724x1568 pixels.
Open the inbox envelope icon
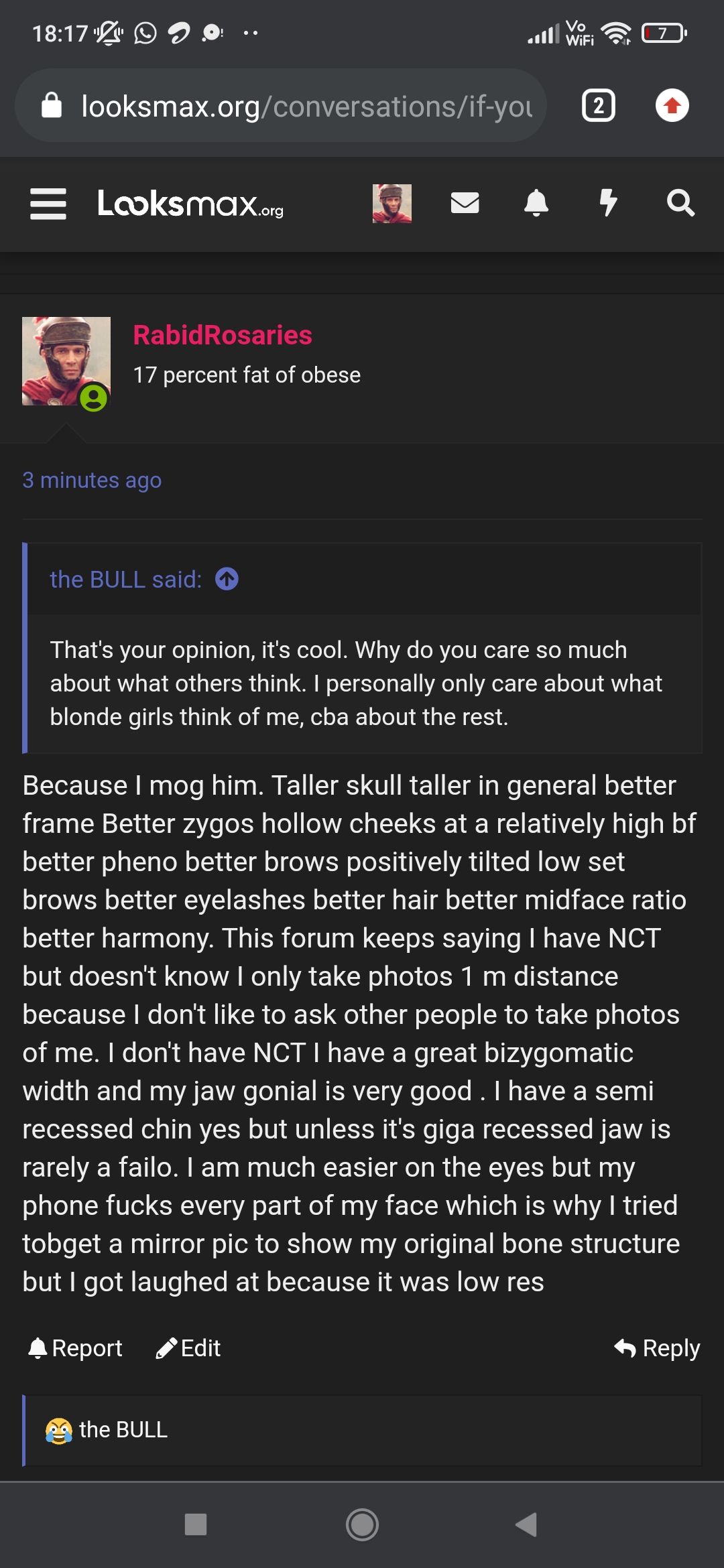pyautogui.click(x=465, y=202)
